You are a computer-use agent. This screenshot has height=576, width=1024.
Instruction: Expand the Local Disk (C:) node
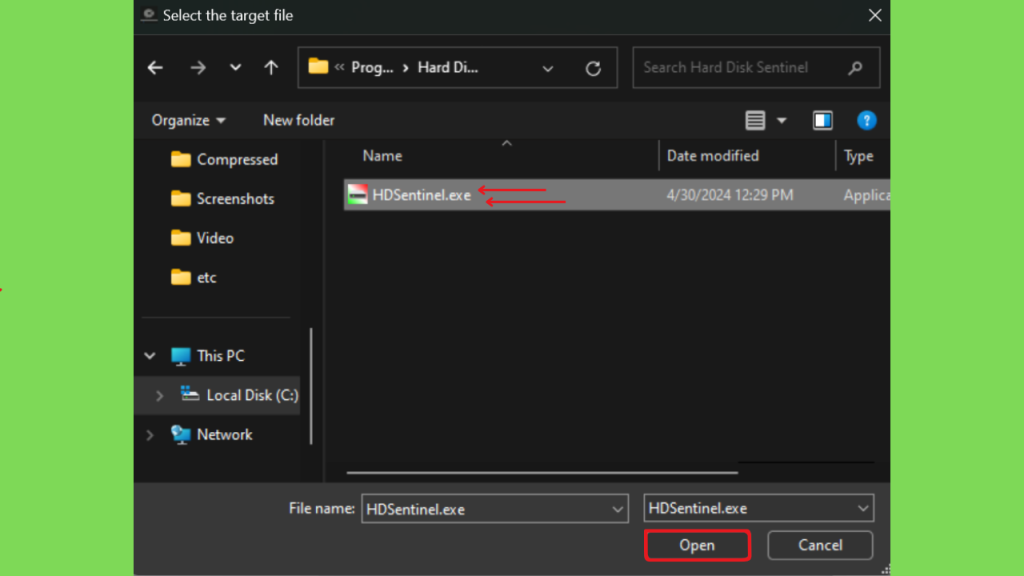(159, 395)
